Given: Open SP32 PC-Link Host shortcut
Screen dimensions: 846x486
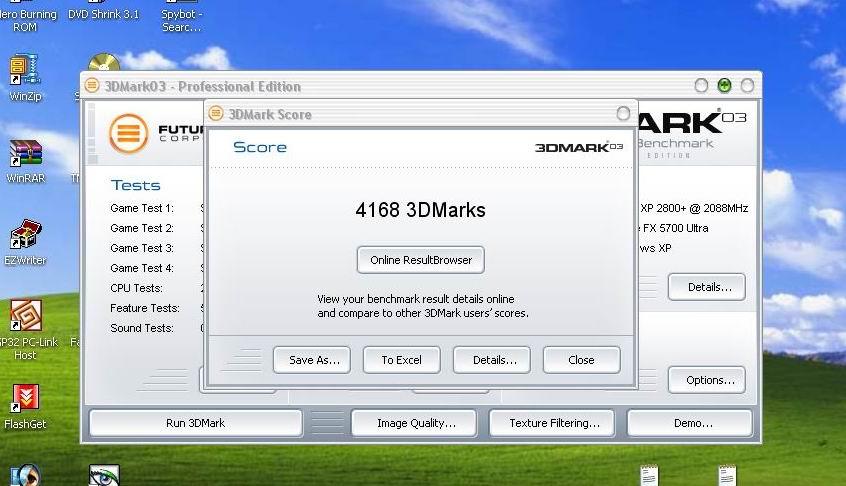Looking at the screenshot, I should [x=26, y=330].
